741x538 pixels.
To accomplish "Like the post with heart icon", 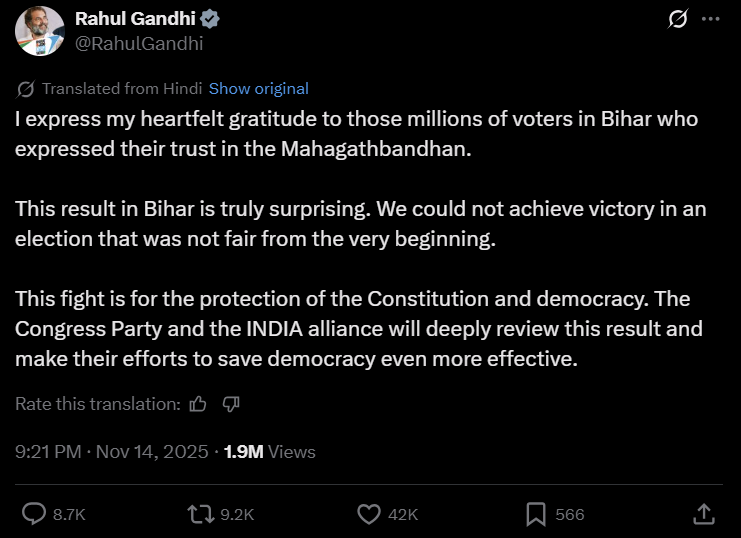I will [x=369, y=514].
